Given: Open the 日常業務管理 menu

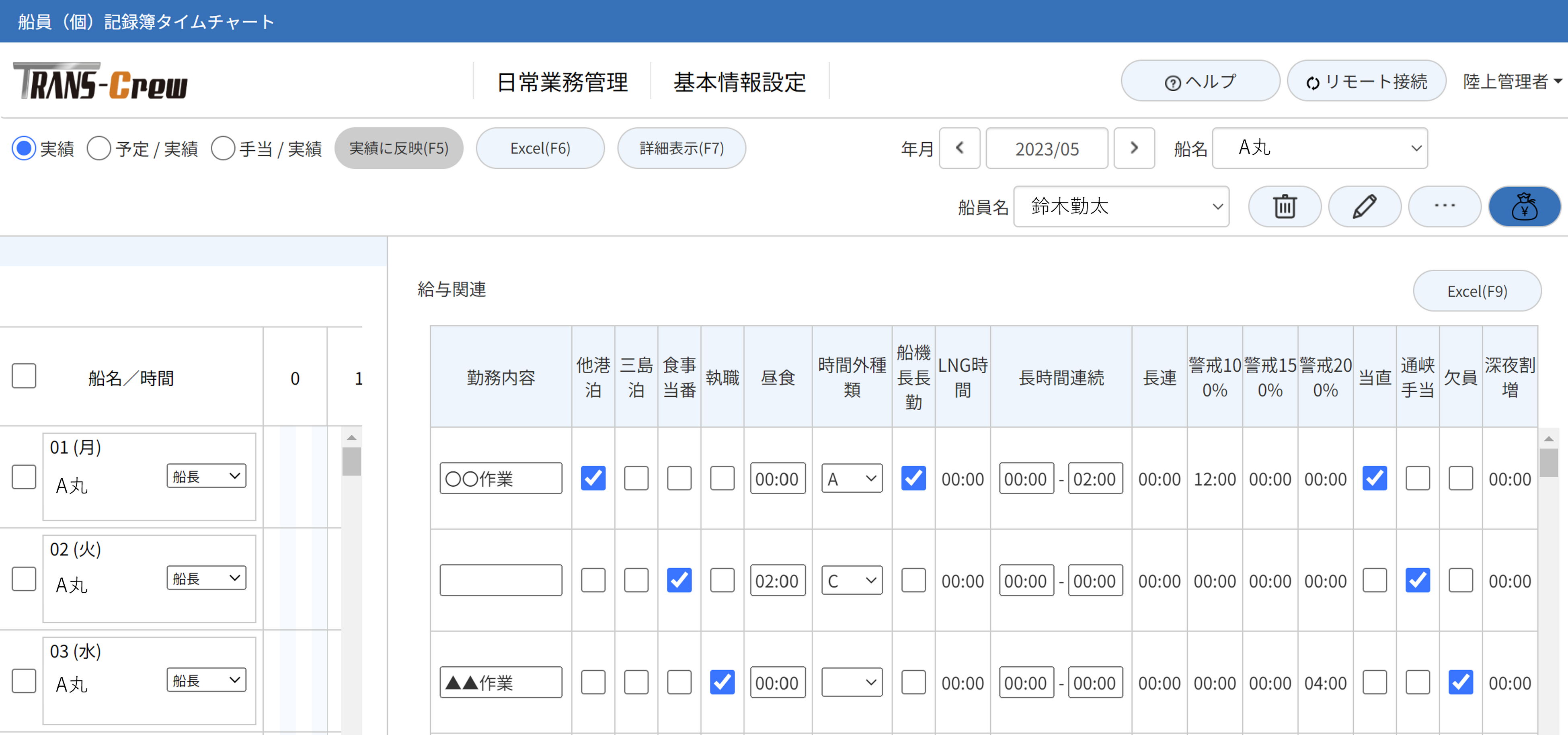Looking at the screenshot, I should (562, 82).
